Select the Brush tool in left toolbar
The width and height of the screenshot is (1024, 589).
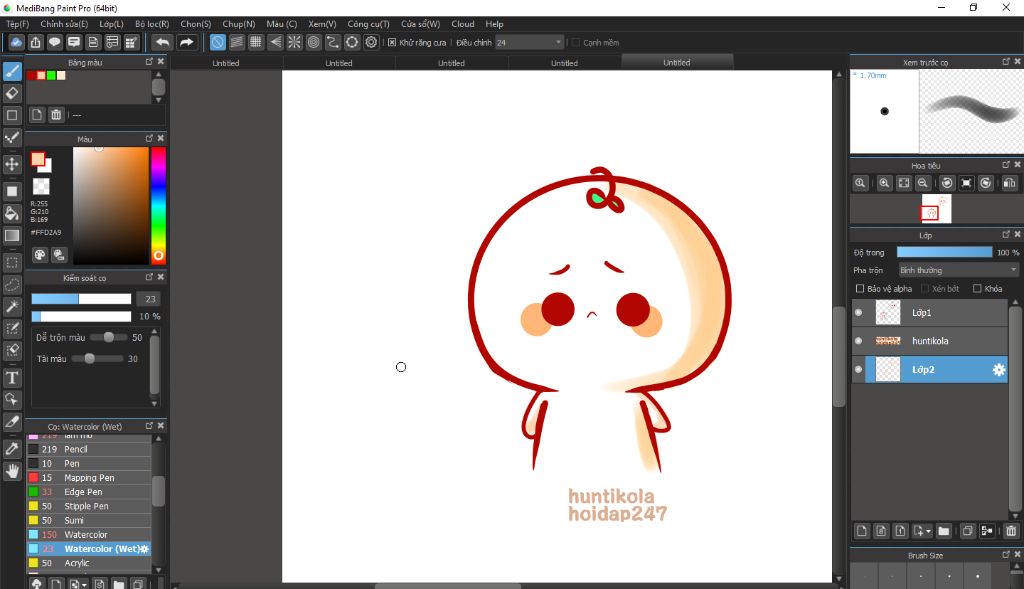12,71
